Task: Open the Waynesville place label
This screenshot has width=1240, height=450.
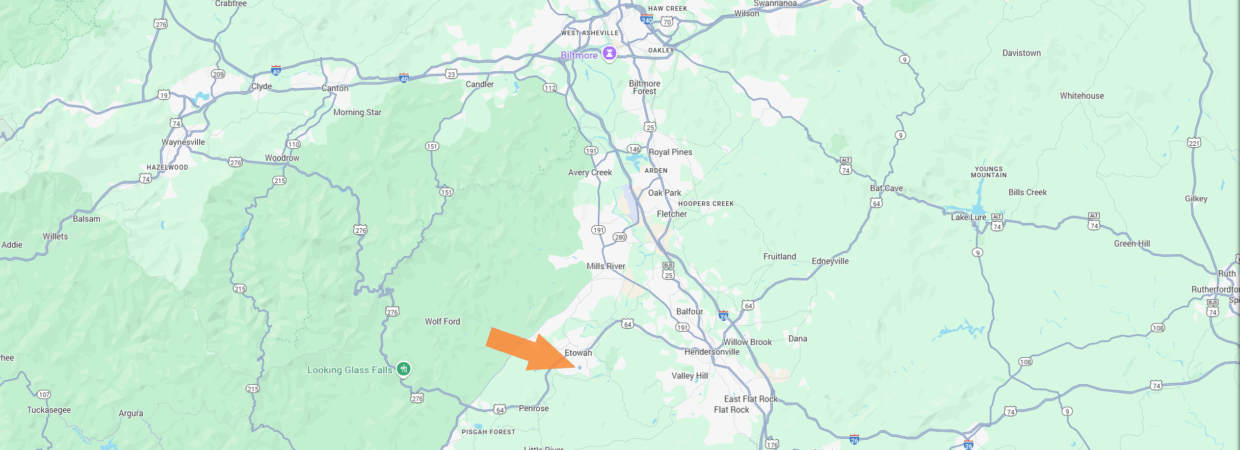Action: [x=182, y=142]
